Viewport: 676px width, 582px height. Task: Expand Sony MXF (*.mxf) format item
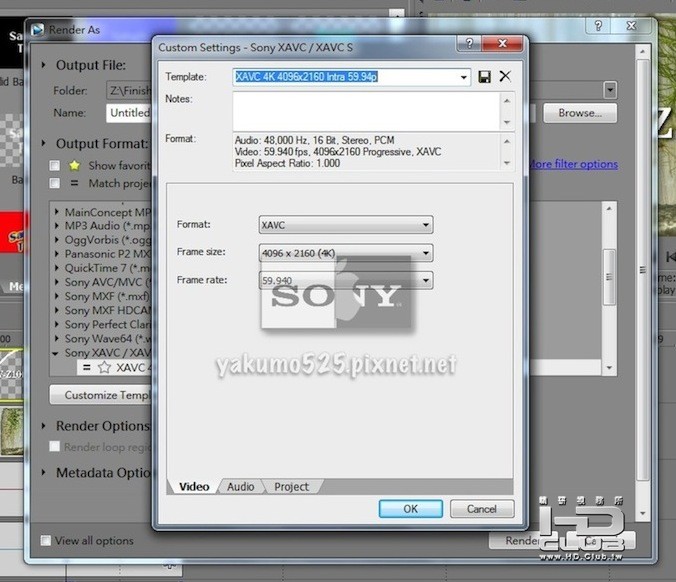(56, 296)
